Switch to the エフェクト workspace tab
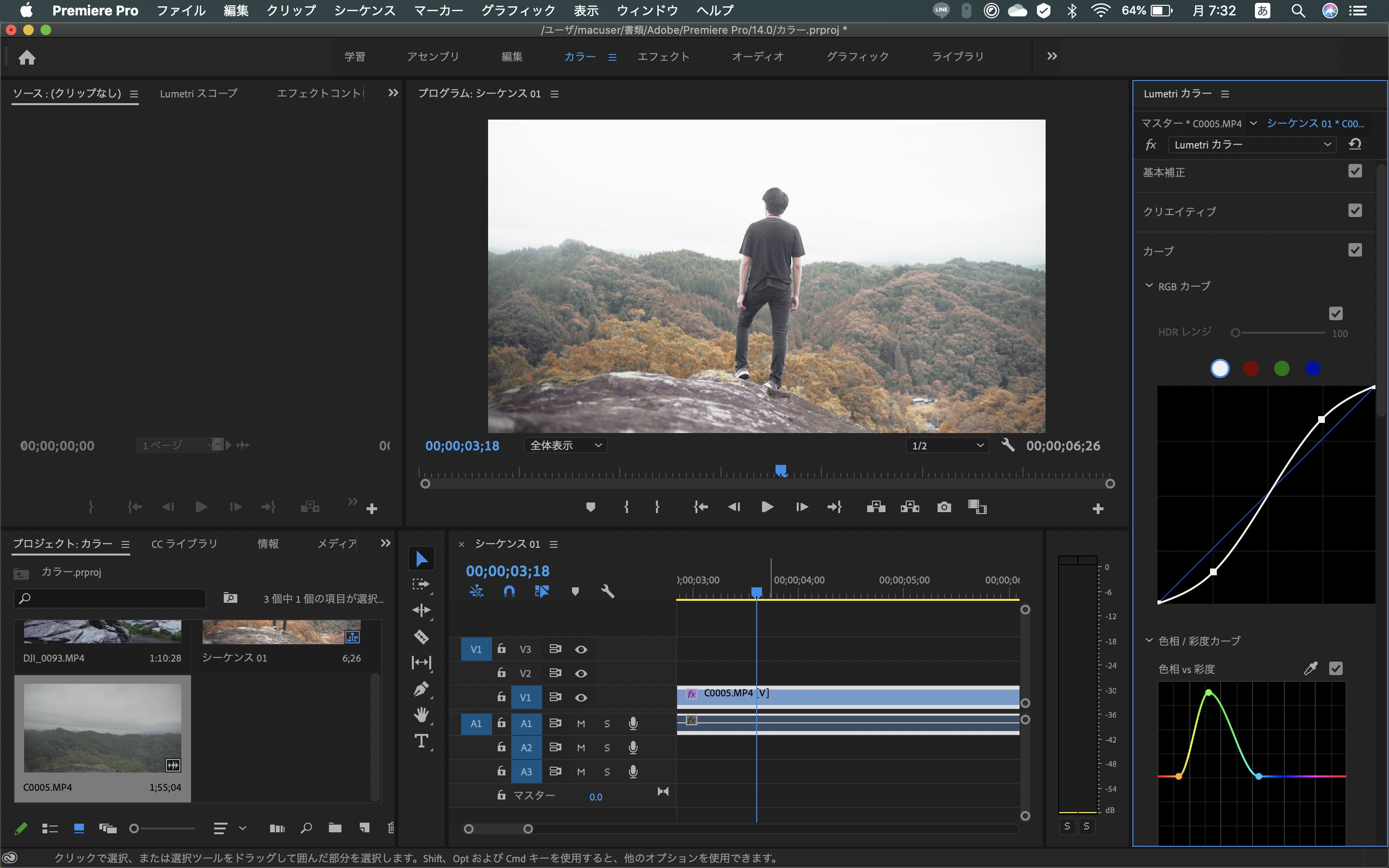 click(664, 57)
